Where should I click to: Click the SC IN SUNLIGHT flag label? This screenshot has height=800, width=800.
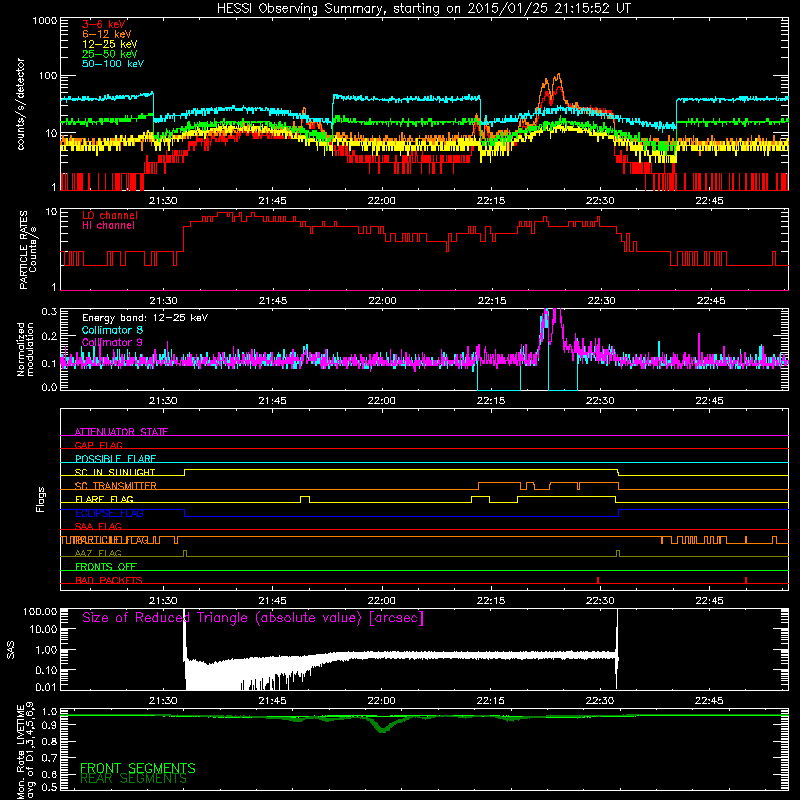[115, 472]
